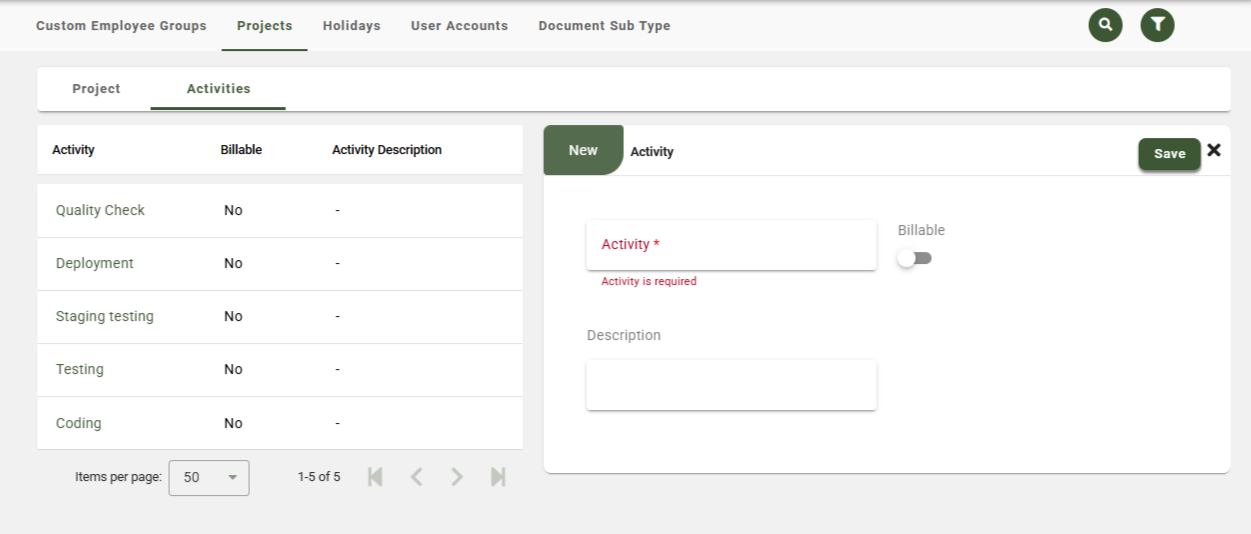Open Items per page dropdown
Viewport: 1251px width, 534px height.
[x=209, y=478]
